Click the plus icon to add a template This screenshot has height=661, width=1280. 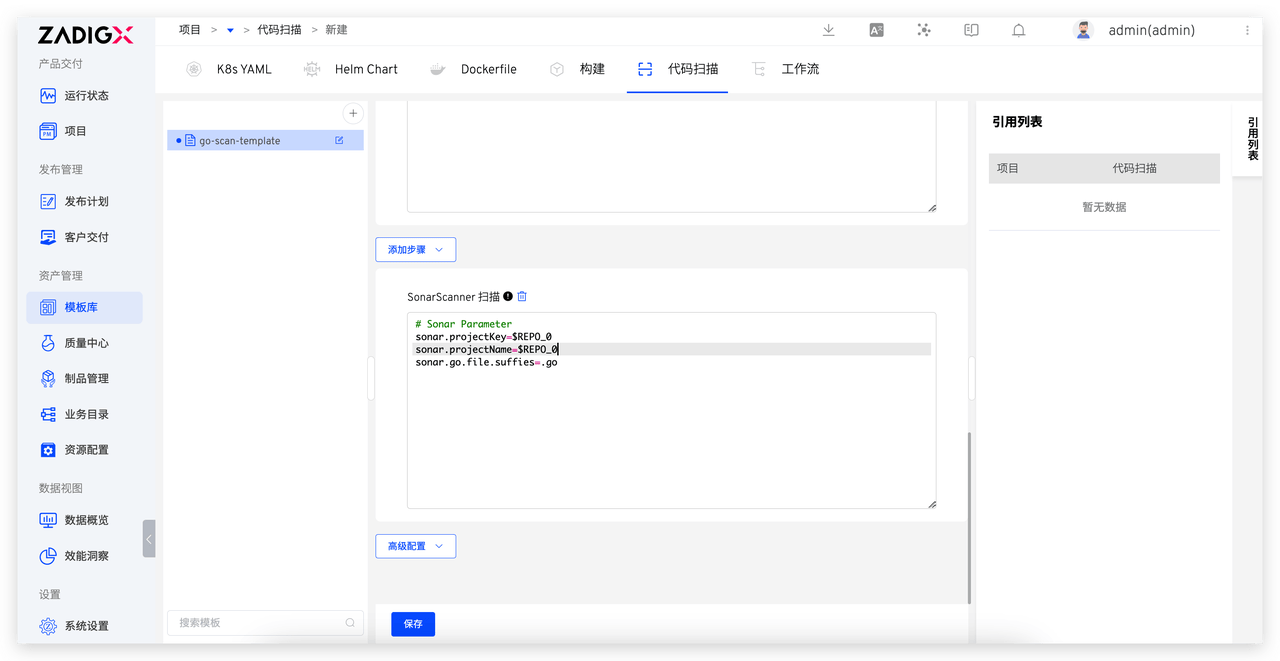click(x=353, y=114)
